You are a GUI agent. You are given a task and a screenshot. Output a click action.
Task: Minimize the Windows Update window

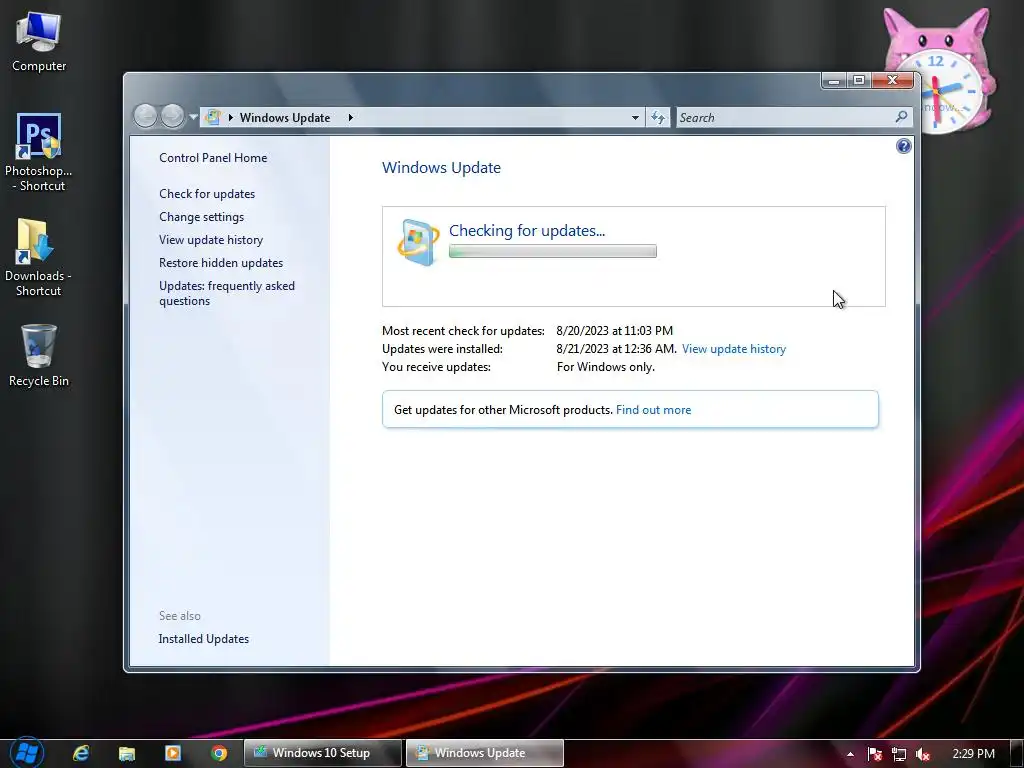(834, 80)
